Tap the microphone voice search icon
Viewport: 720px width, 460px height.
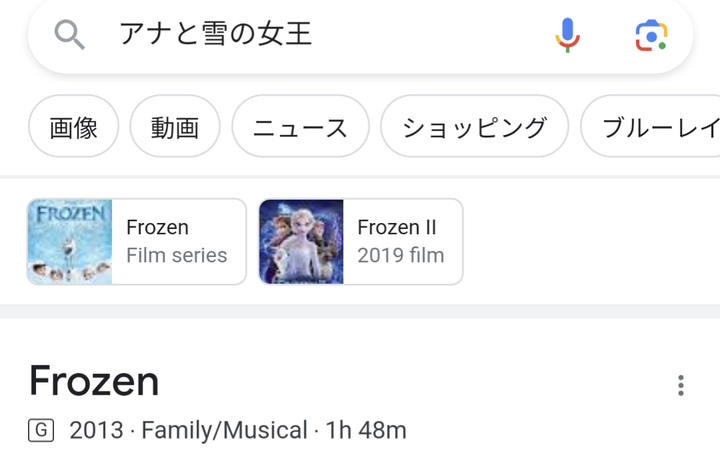click(x=567, y=35)
